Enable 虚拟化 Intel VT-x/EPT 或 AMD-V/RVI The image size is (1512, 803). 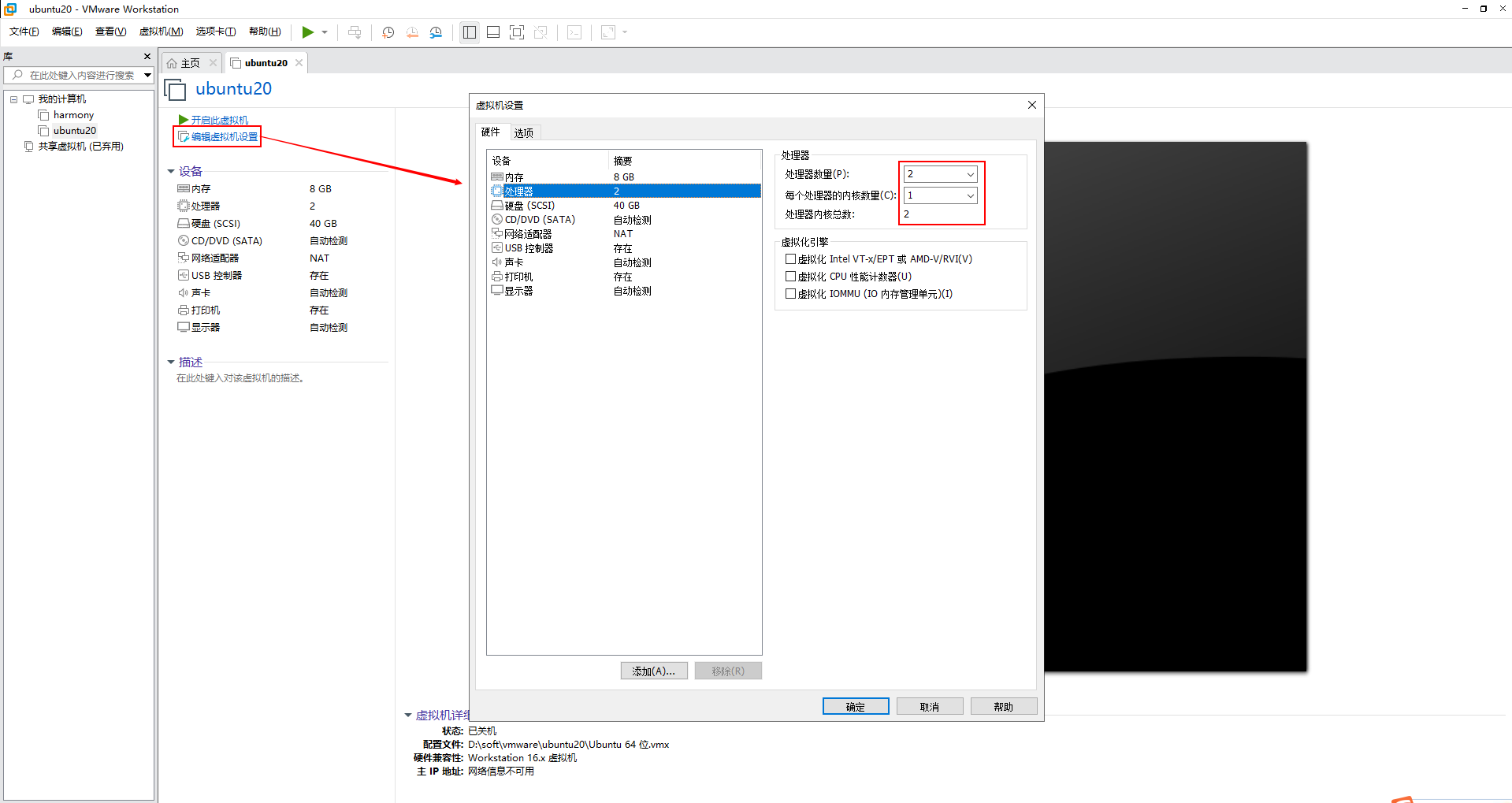(790, 259)
